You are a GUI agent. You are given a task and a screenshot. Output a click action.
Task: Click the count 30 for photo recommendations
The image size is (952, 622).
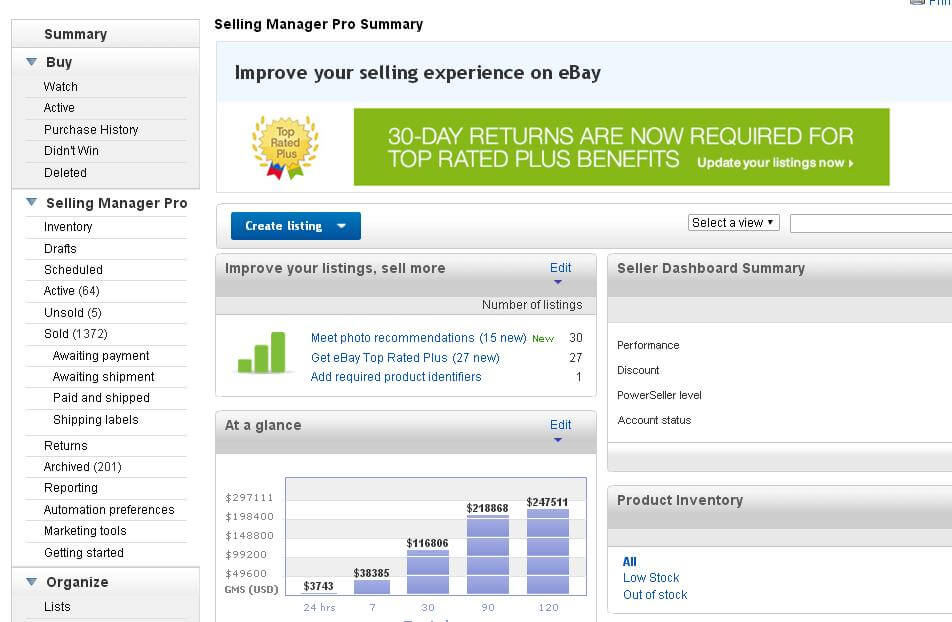pyautogui.click(x=576, y=338)
